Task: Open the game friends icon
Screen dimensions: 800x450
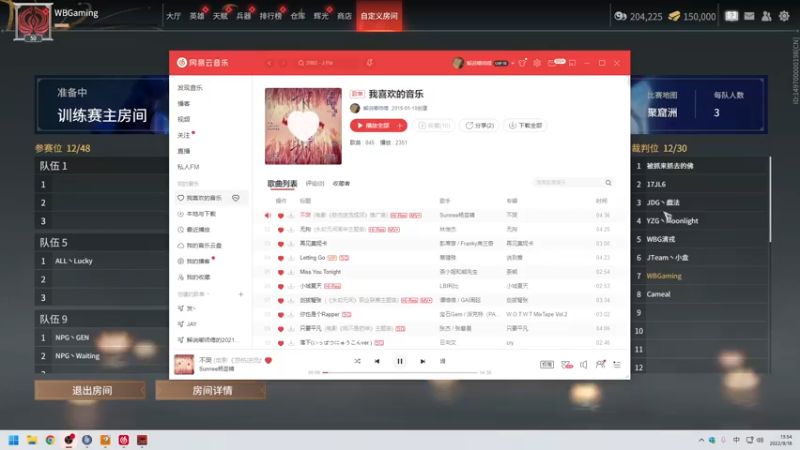Action: click(766, 16)
